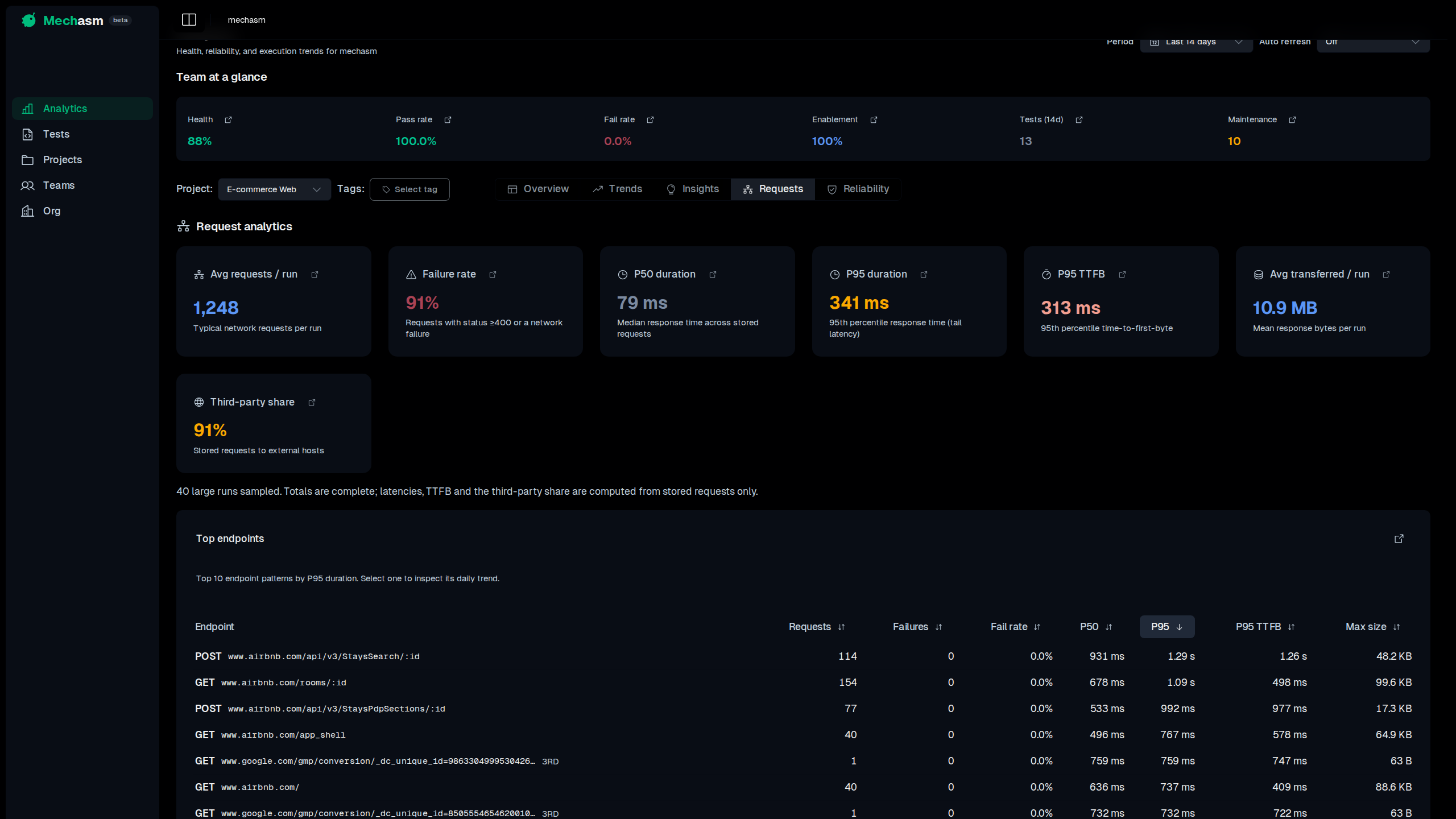Click the 1.29 s P95 value

[x=1181, y=656]
